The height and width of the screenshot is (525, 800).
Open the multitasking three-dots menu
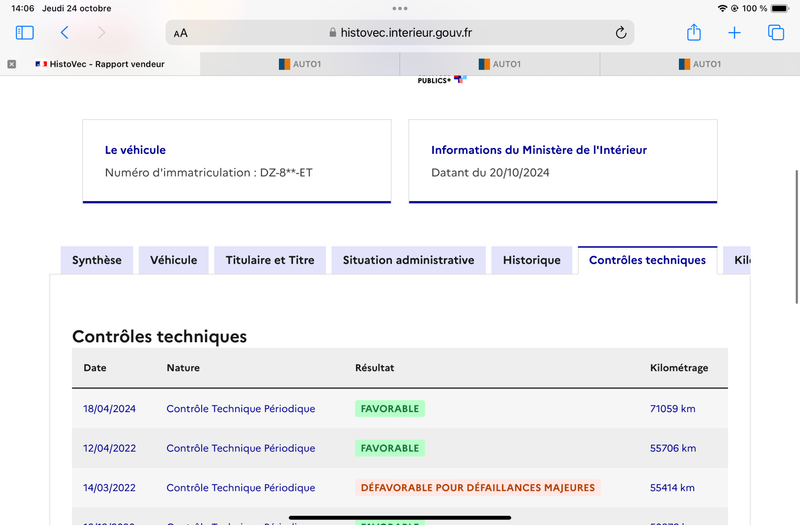400,8
